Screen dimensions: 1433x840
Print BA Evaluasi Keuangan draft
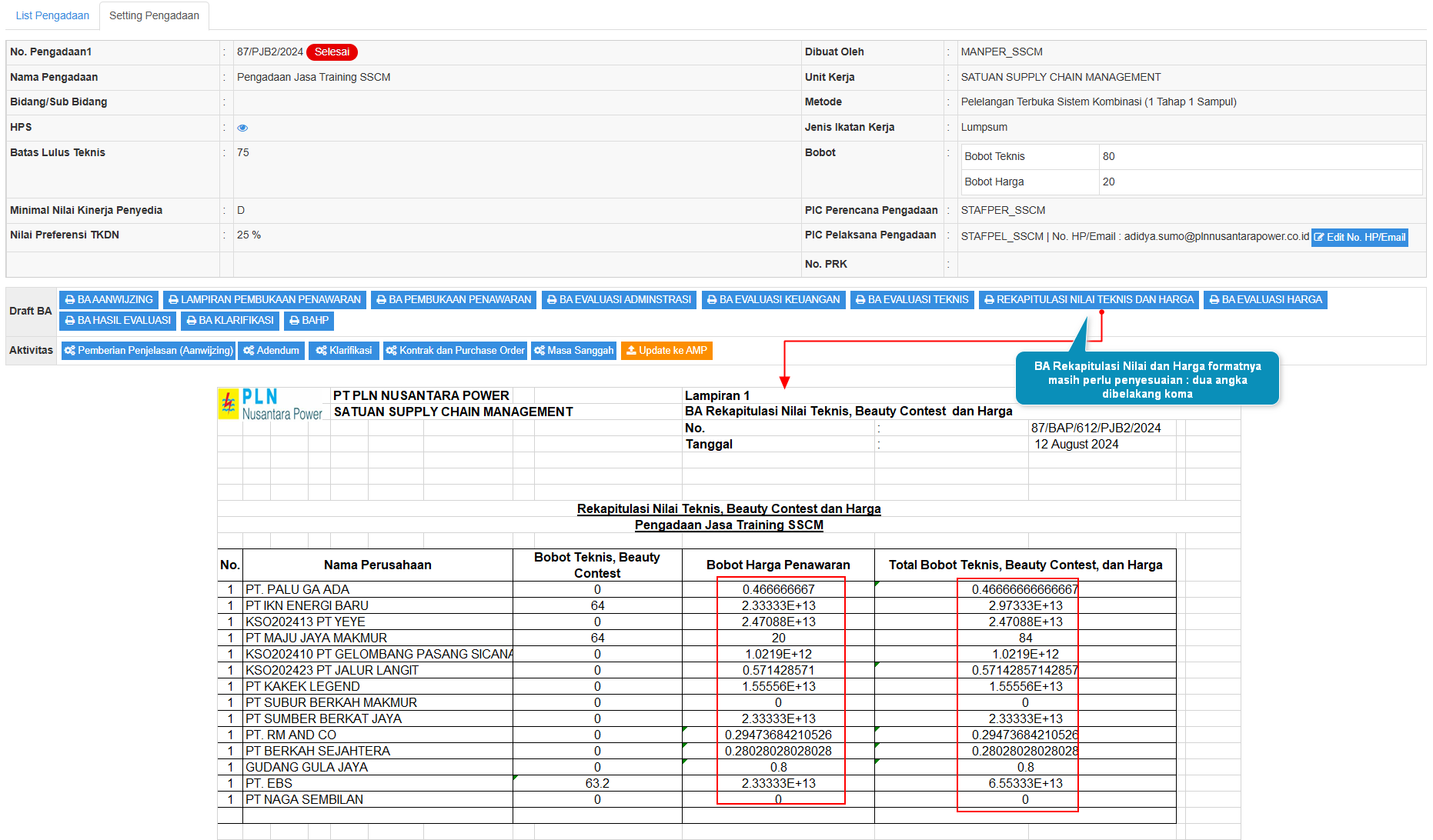click(773, 300)
